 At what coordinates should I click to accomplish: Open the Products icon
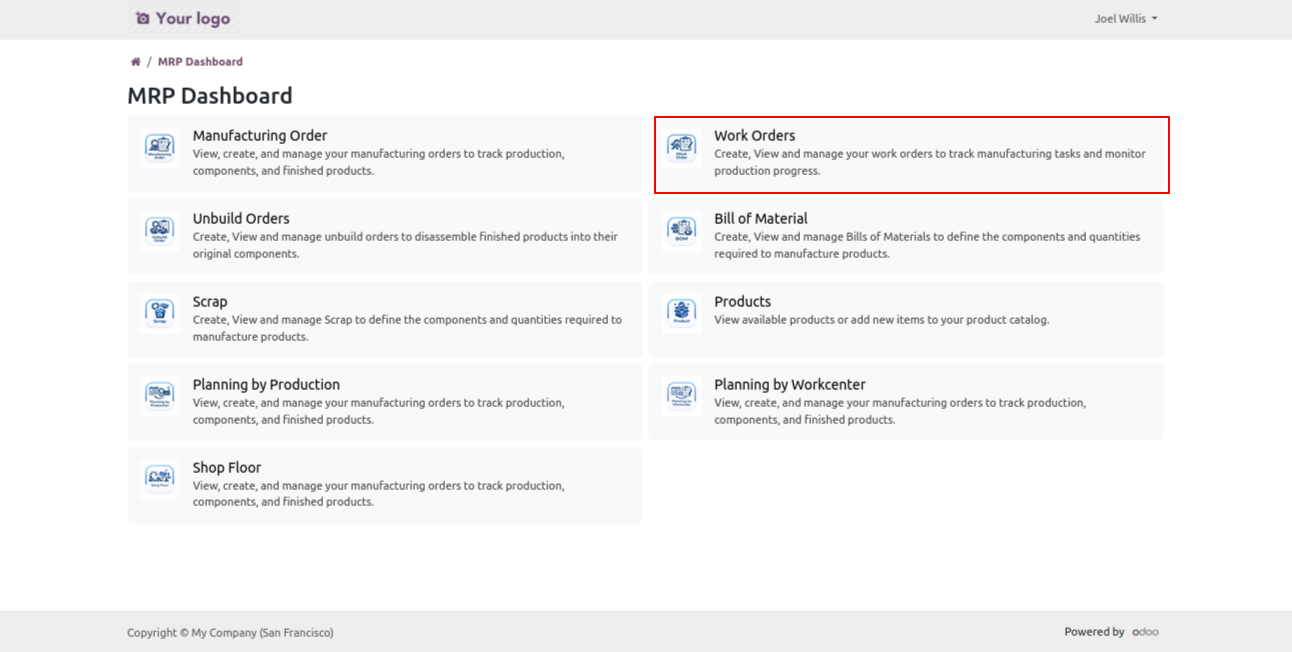(681, 313)
